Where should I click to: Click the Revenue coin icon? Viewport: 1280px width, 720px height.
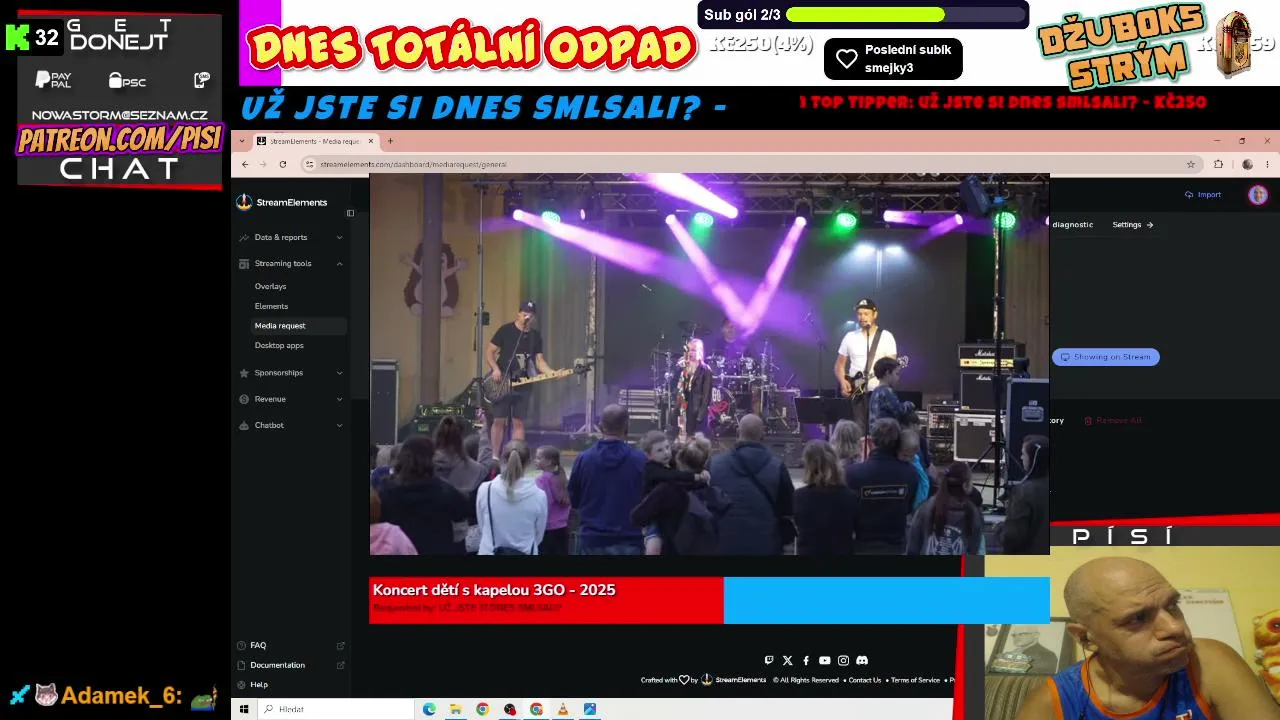(x=244, y=399)
